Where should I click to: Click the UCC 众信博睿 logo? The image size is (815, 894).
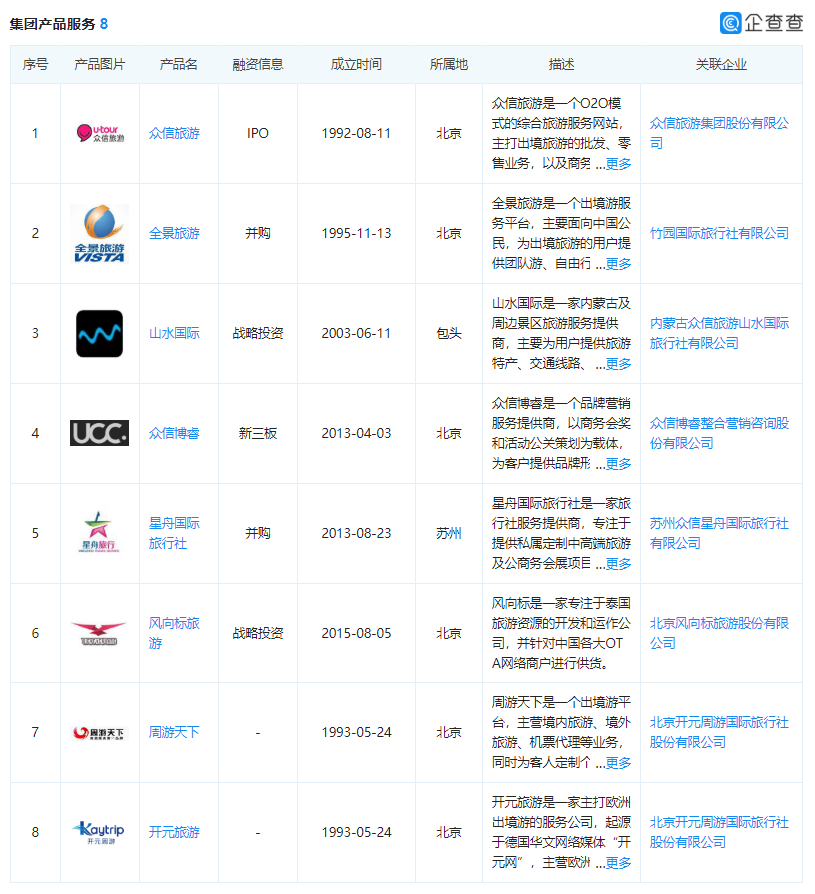tap(99, 433)
